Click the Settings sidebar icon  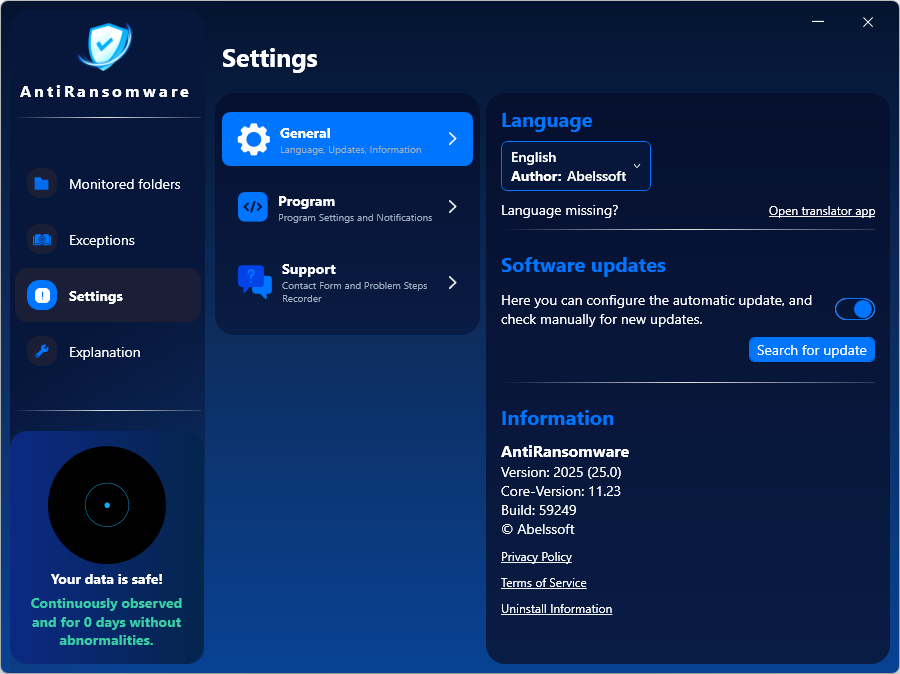pyautogui.click(x=42, y=295)
